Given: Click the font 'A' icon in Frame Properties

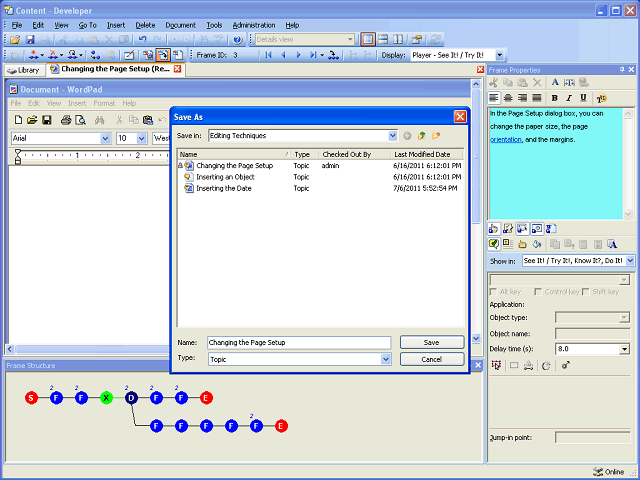Looking at the screenshot, I should 555,82.
